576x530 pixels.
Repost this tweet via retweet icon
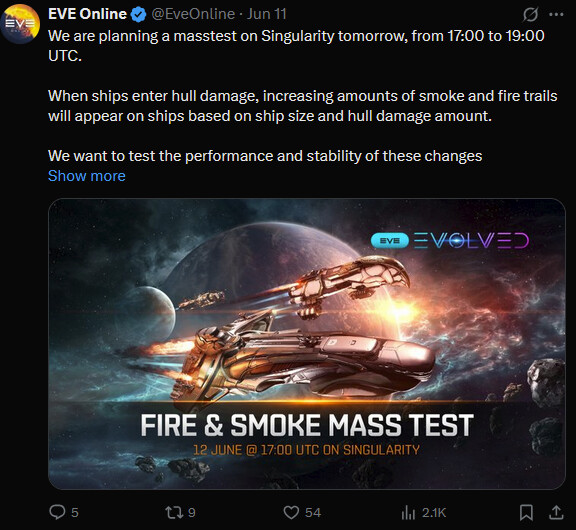pyautogui.click(x=174, y=512)
